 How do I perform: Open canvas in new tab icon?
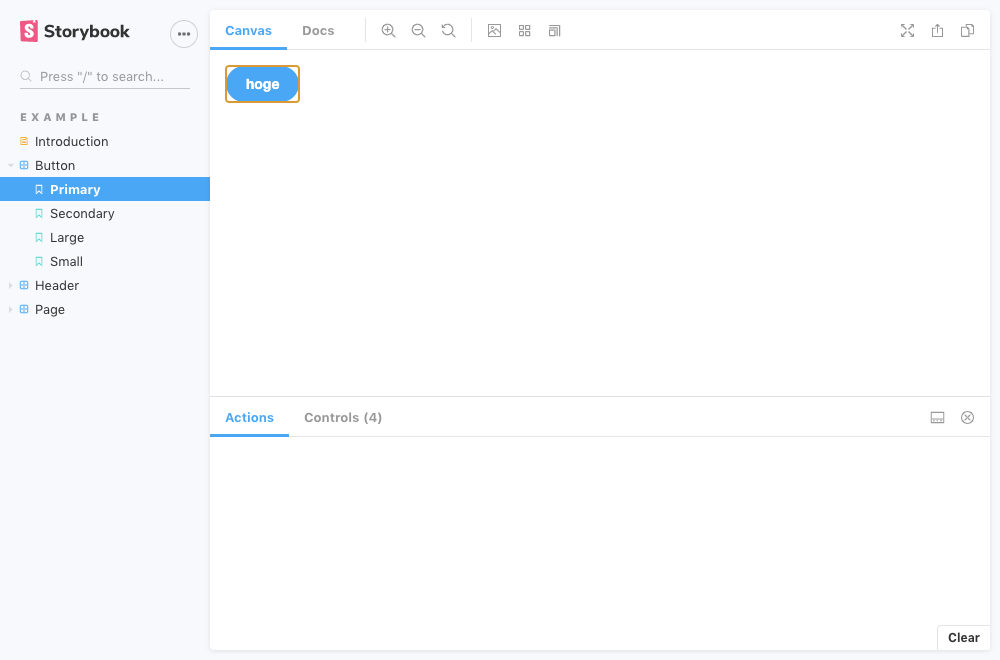click(938, 31)
